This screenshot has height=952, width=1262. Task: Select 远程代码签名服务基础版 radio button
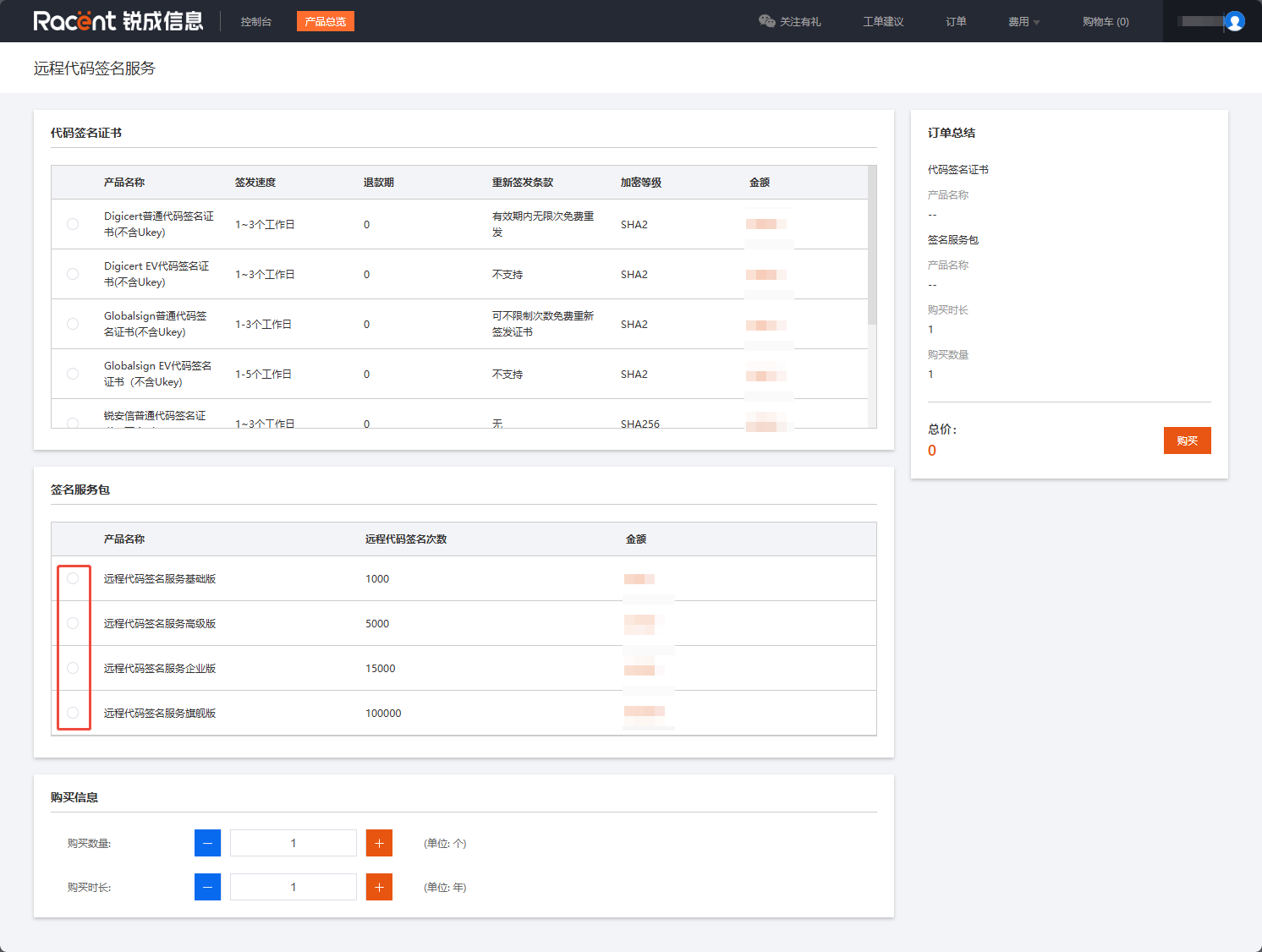pos(73,578)
